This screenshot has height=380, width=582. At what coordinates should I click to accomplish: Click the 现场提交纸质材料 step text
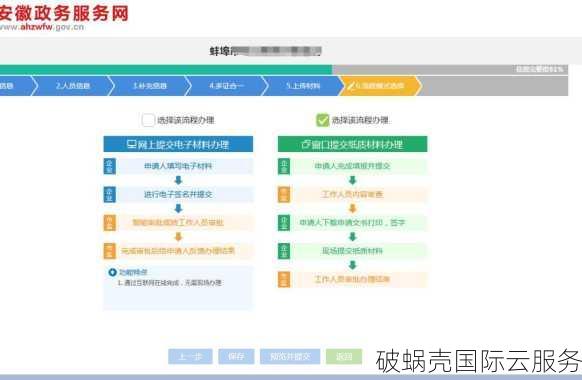tap(352, 251)
